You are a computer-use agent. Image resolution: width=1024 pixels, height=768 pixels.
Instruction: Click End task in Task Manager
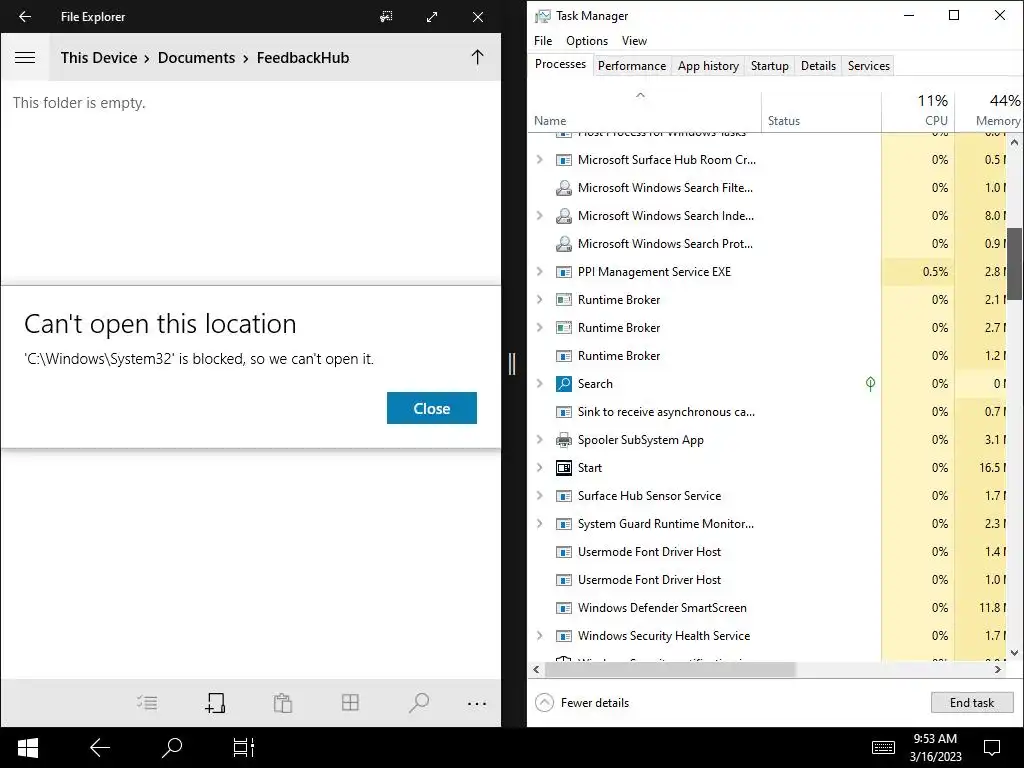[972, 703]
